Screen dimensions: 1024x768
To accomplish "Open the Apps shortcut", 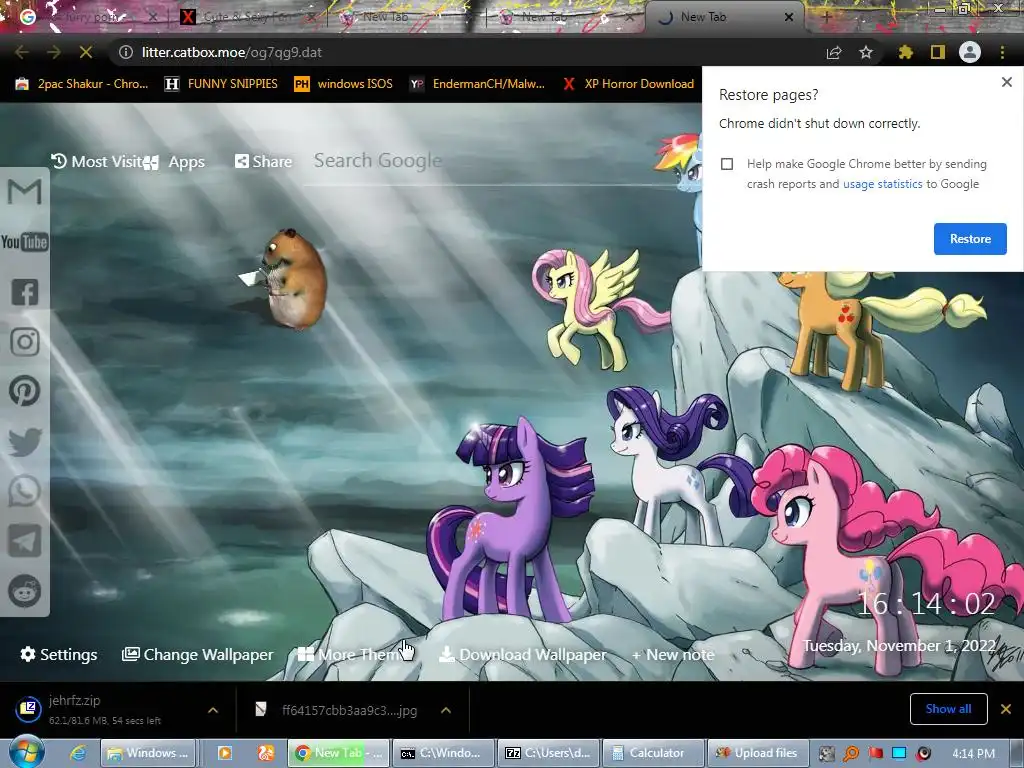I will (176, 161).
